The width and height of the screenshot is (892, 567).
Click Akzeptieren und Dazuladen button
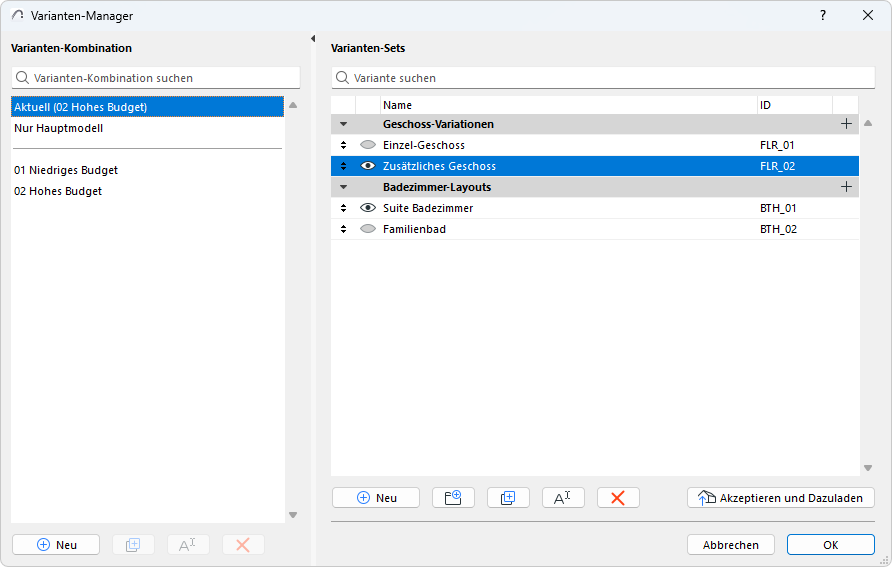pos(780,498)
